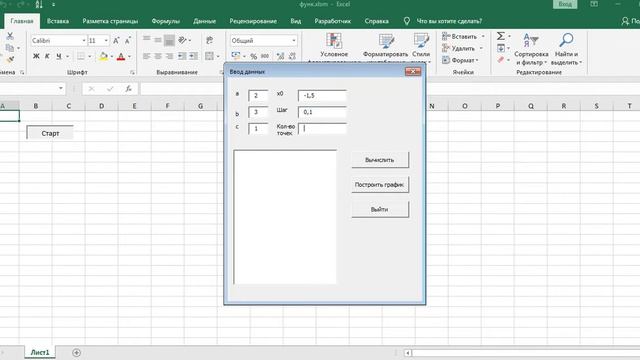Click the align bottom icon
640x360 pixels.
[169, 40]
